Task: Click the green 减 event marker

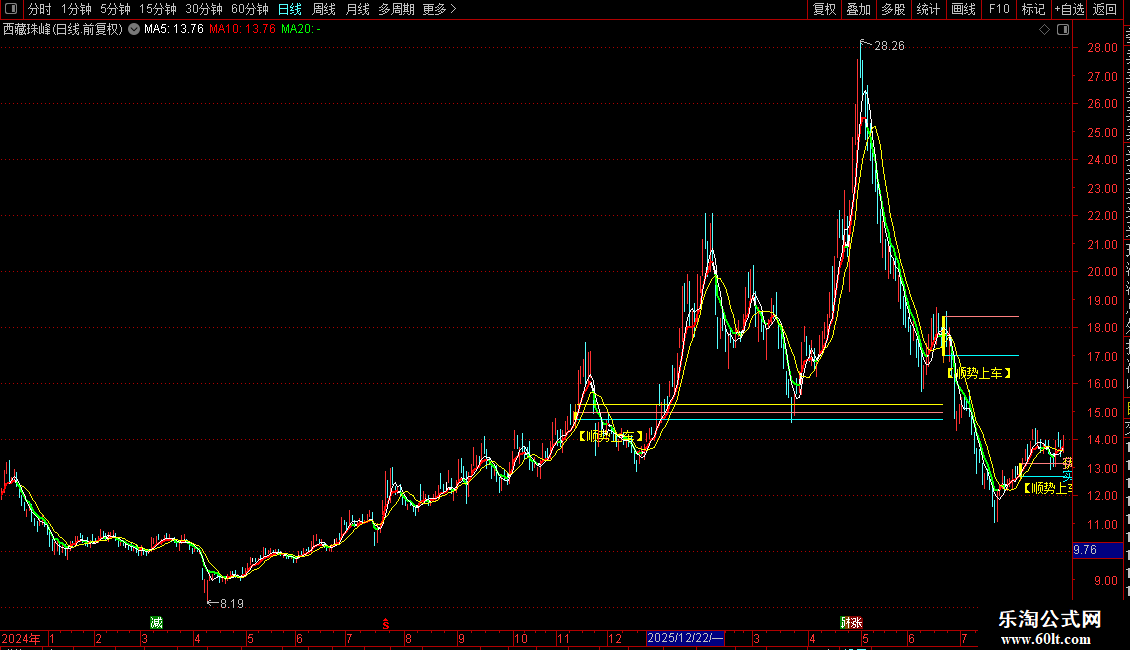Action: pos(156,623)
